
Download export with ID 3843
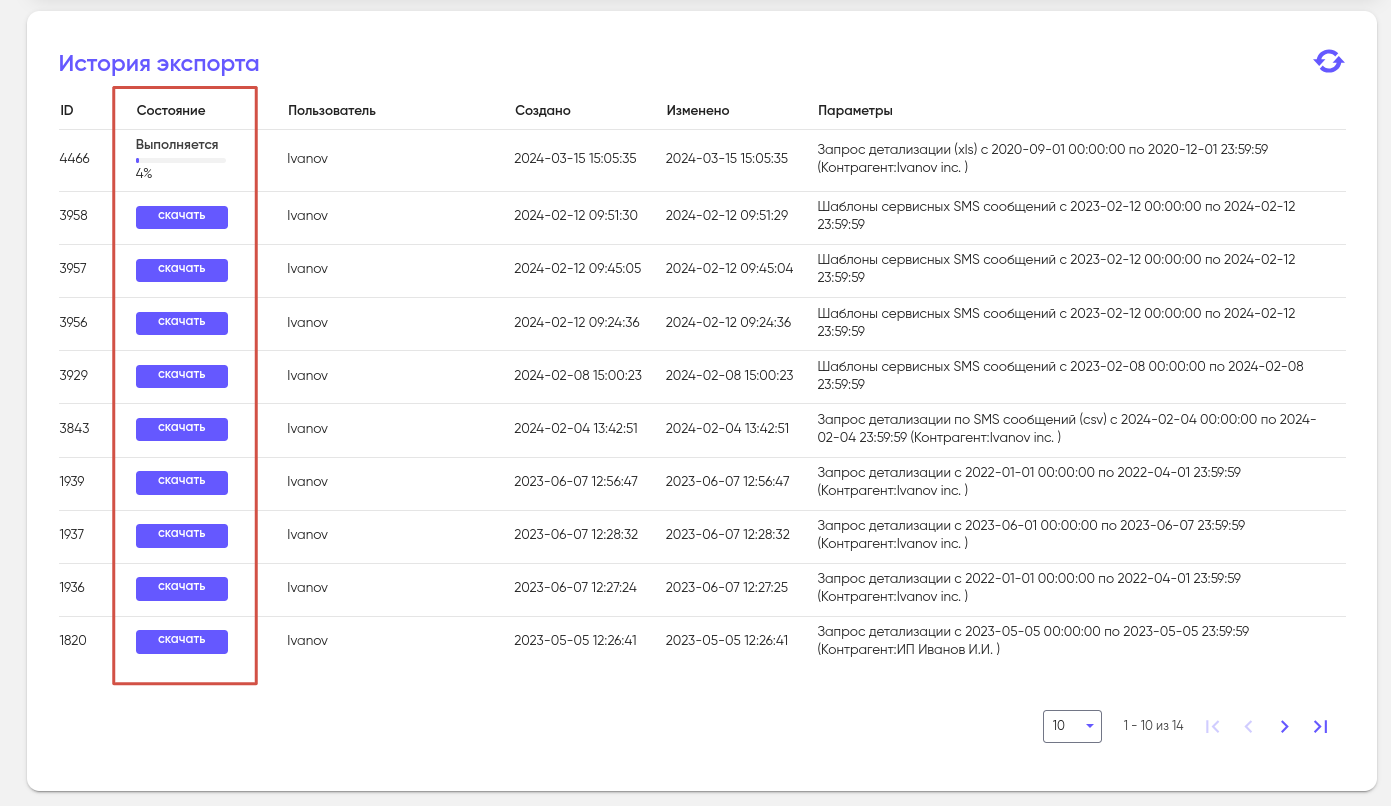point(182,429)
